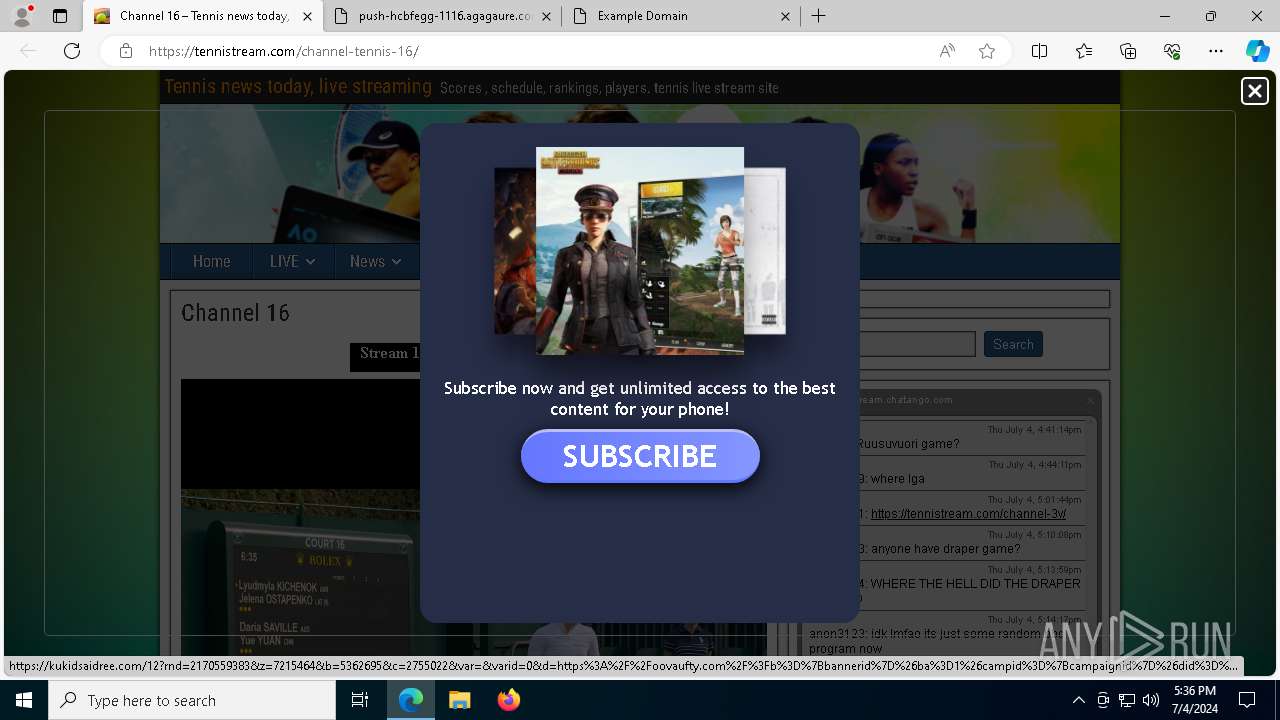Open the browser profile icon
Viewport: 1280px width, 720px height.
tap(22, 16)
